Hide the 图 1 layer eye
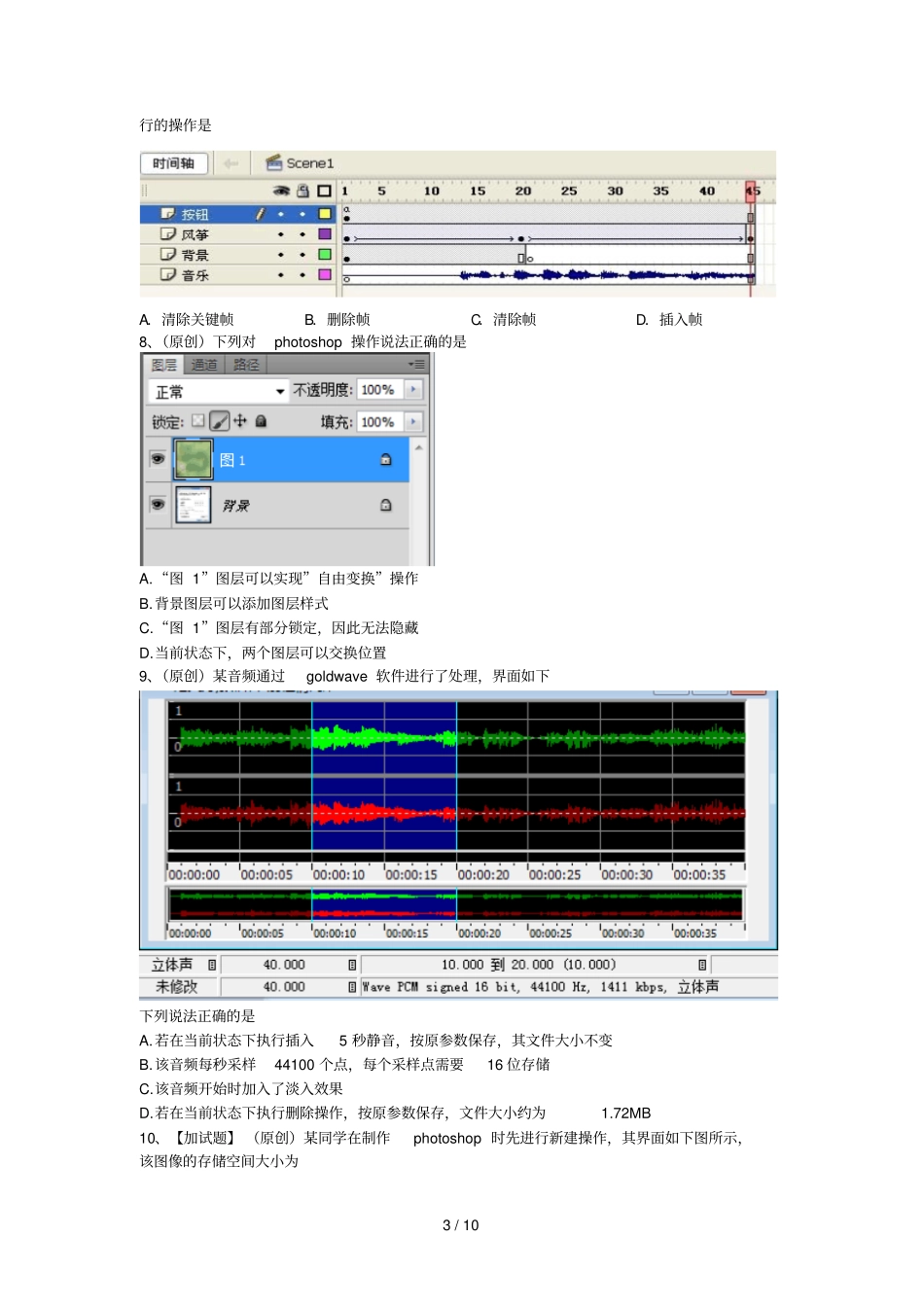The height and width of the screenshot is (1308, 924). tap(158, 459)
